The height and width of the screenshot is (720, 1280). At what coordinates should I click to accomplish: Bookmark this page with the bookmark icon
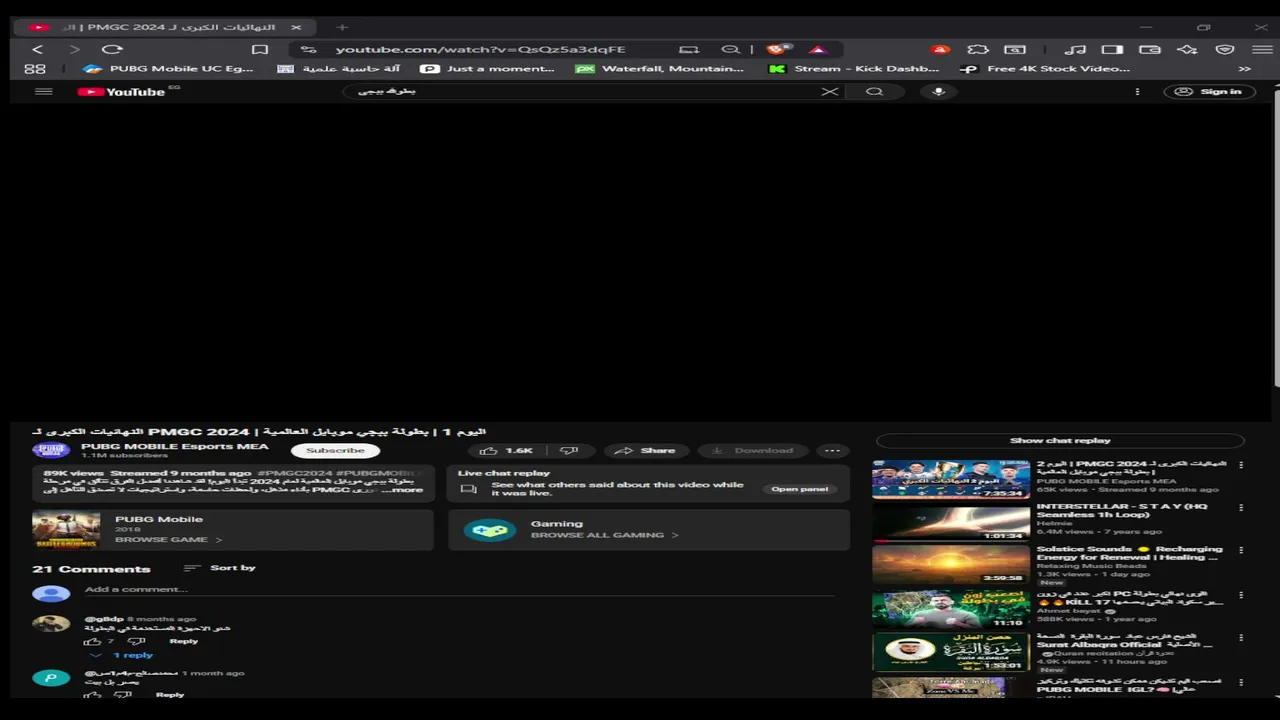click(x=260, y=49)
